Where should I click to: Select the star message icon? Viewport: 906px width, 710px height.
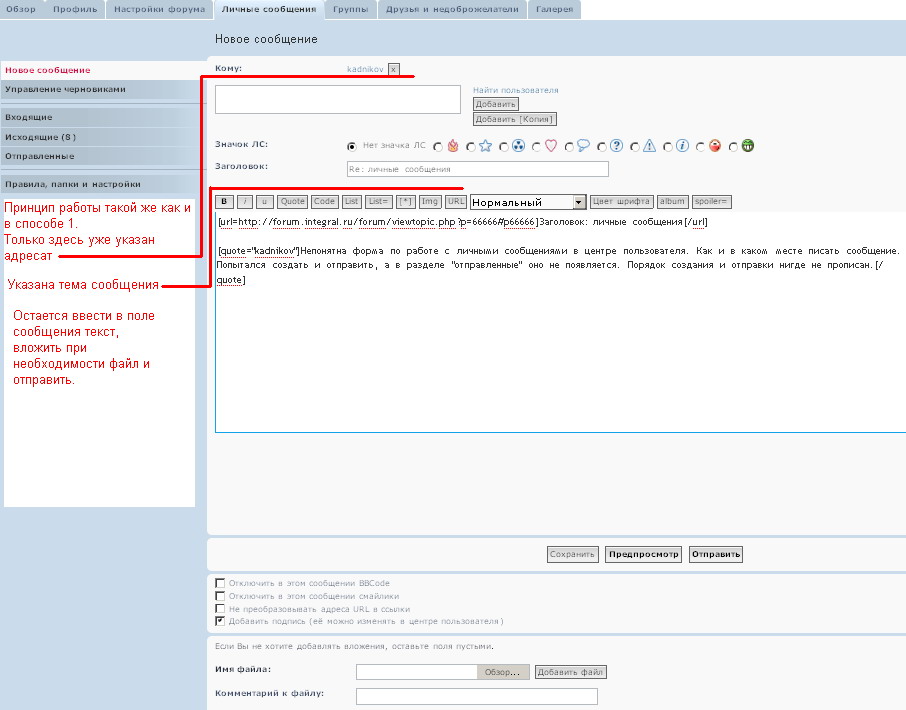point(471,146)
